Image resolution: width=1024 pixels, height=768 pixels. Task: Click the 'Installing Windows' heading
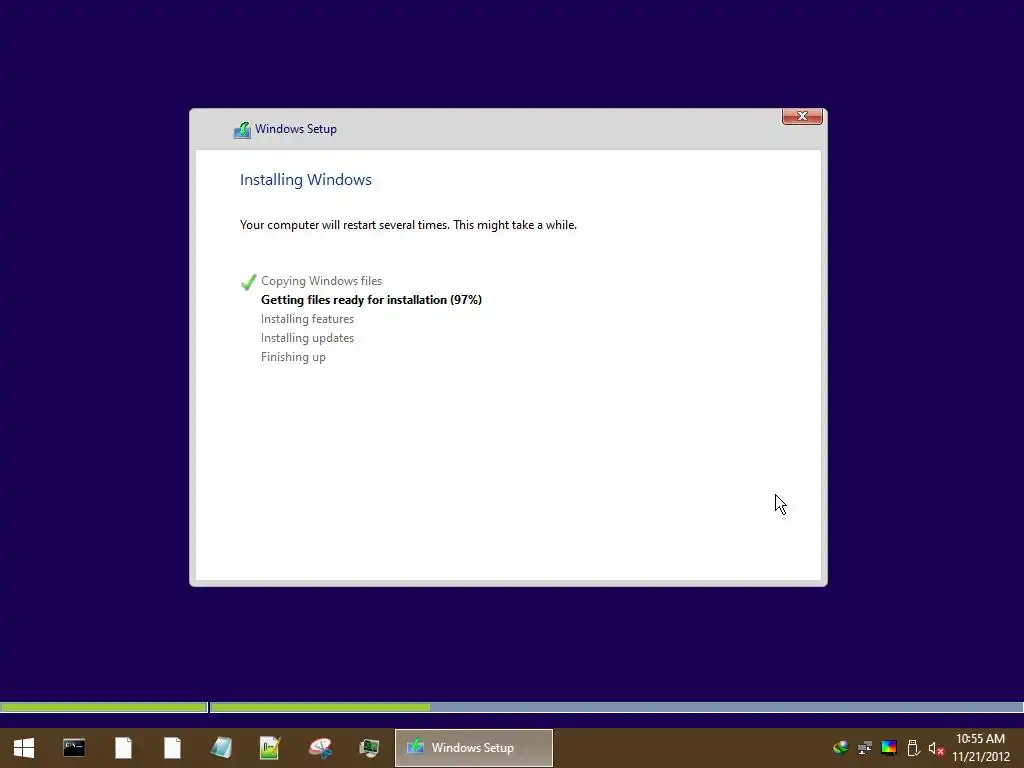click(306, 180)
